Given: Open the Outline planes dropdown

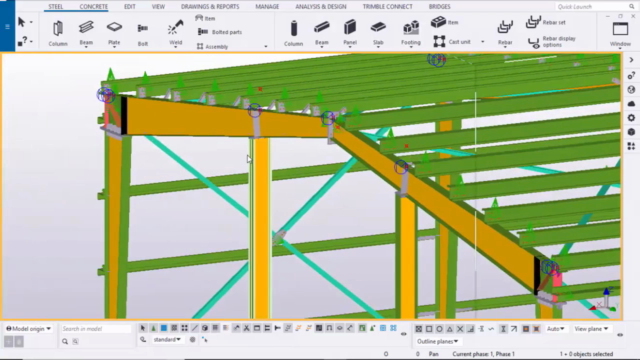Looking at the screenshot, I should 437,341.
